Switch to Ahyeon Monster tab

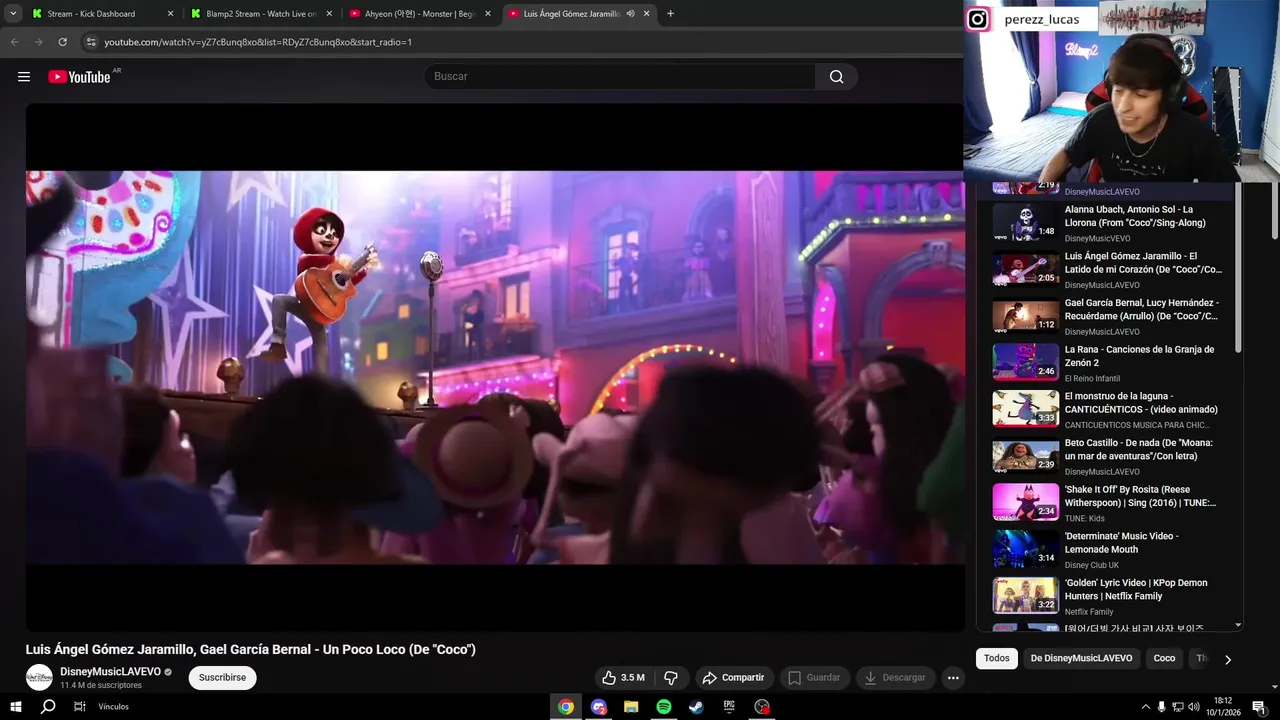pos(420,14)
